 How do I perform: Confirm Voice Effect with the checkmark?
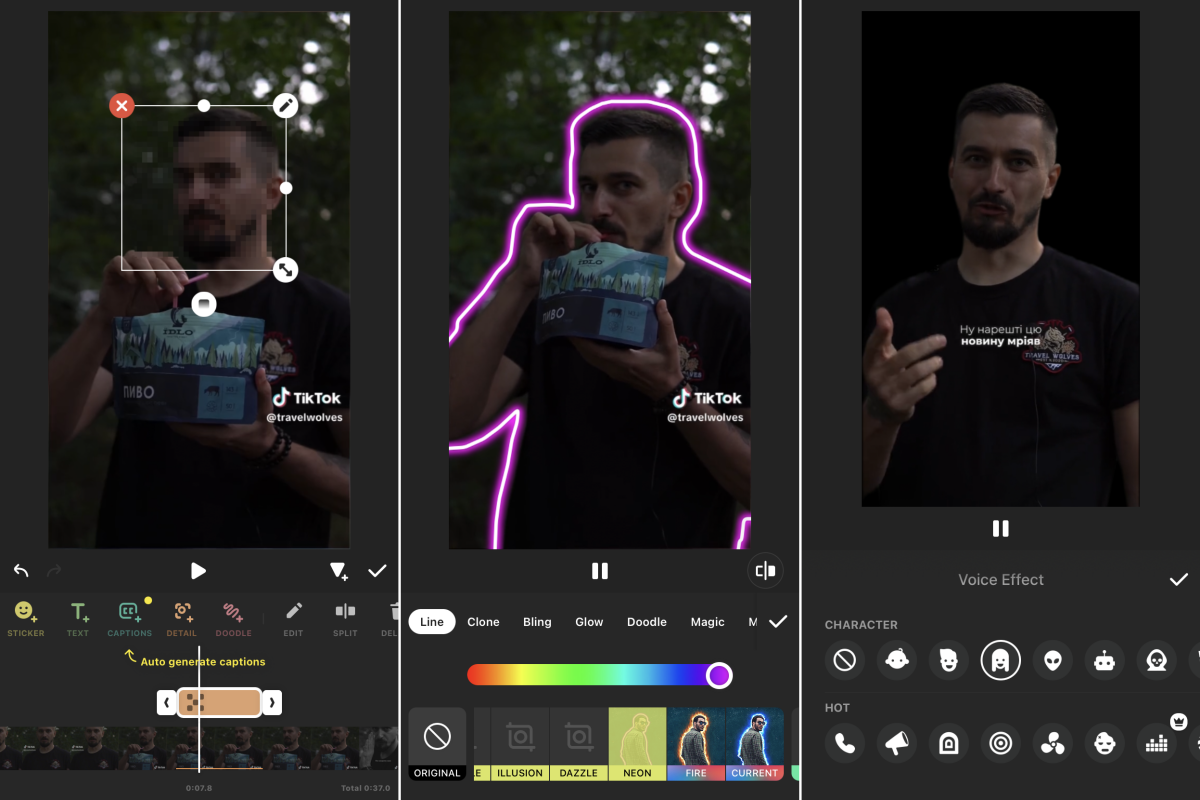pos(1179,580)
